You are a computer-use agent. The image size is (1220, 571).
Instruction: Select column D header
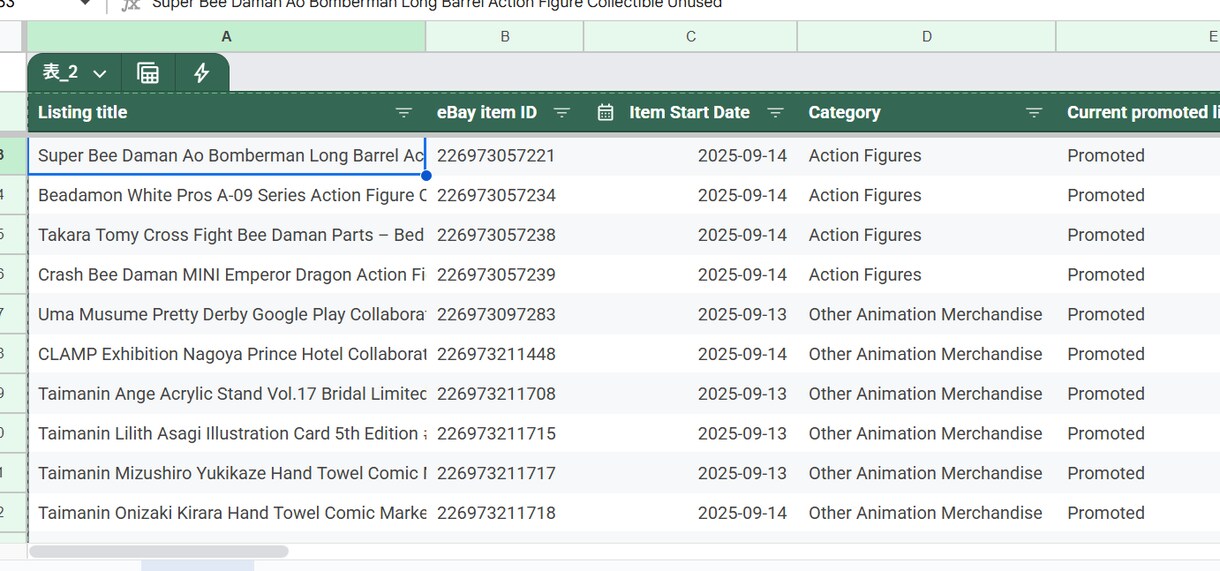[927, 36]
